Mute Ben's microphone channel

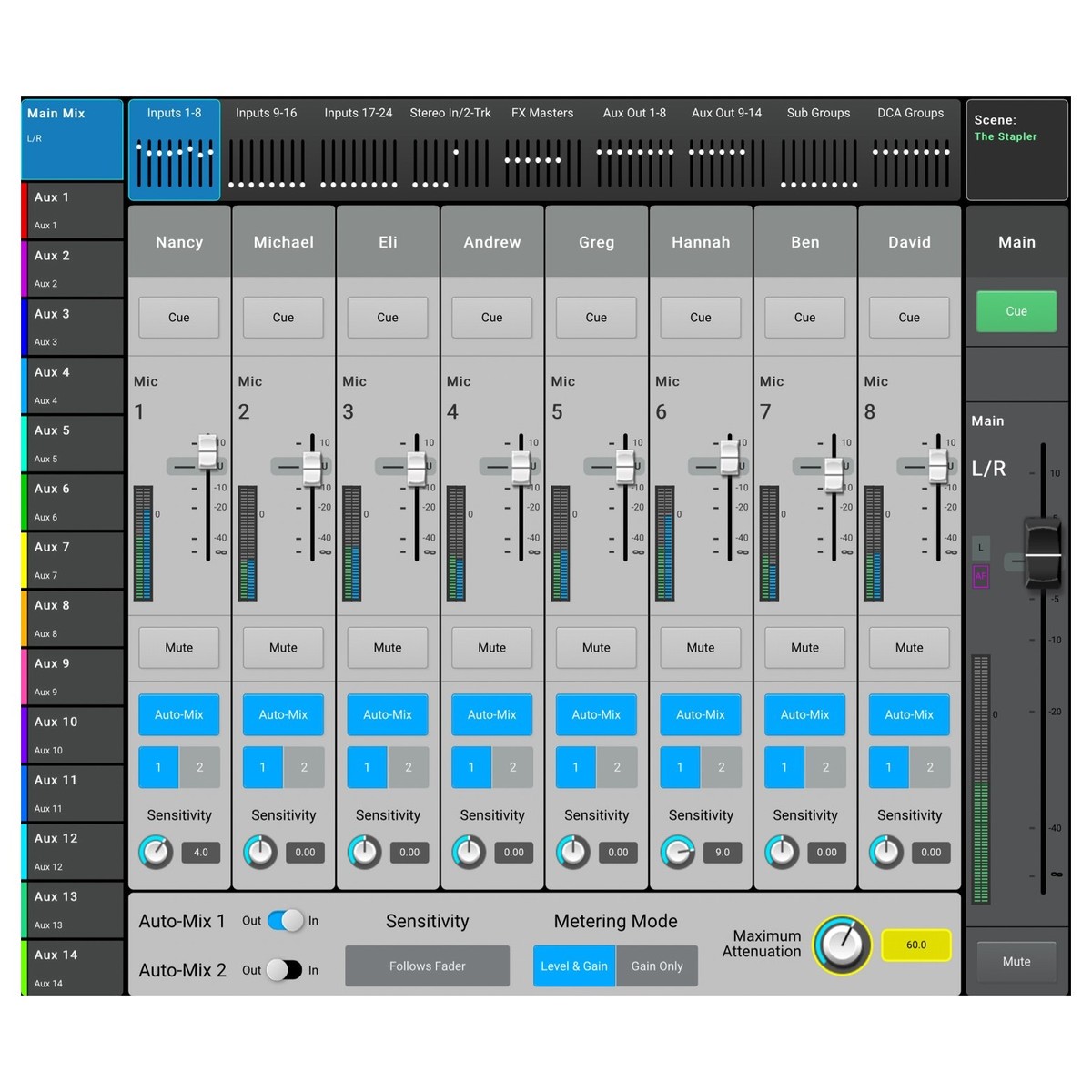(x=804, y=648)
